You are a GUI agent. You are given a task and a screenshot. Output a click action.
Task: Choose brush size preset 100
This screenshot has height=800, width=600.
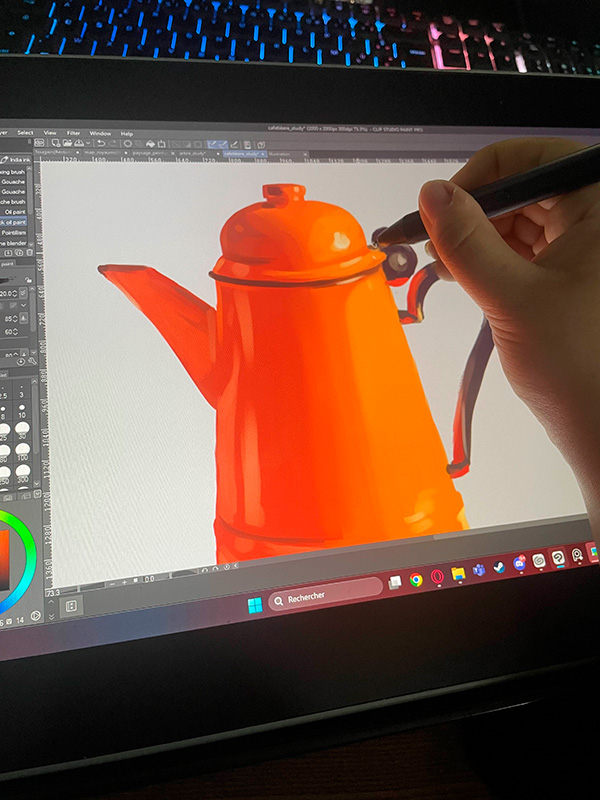click(22, 452)
